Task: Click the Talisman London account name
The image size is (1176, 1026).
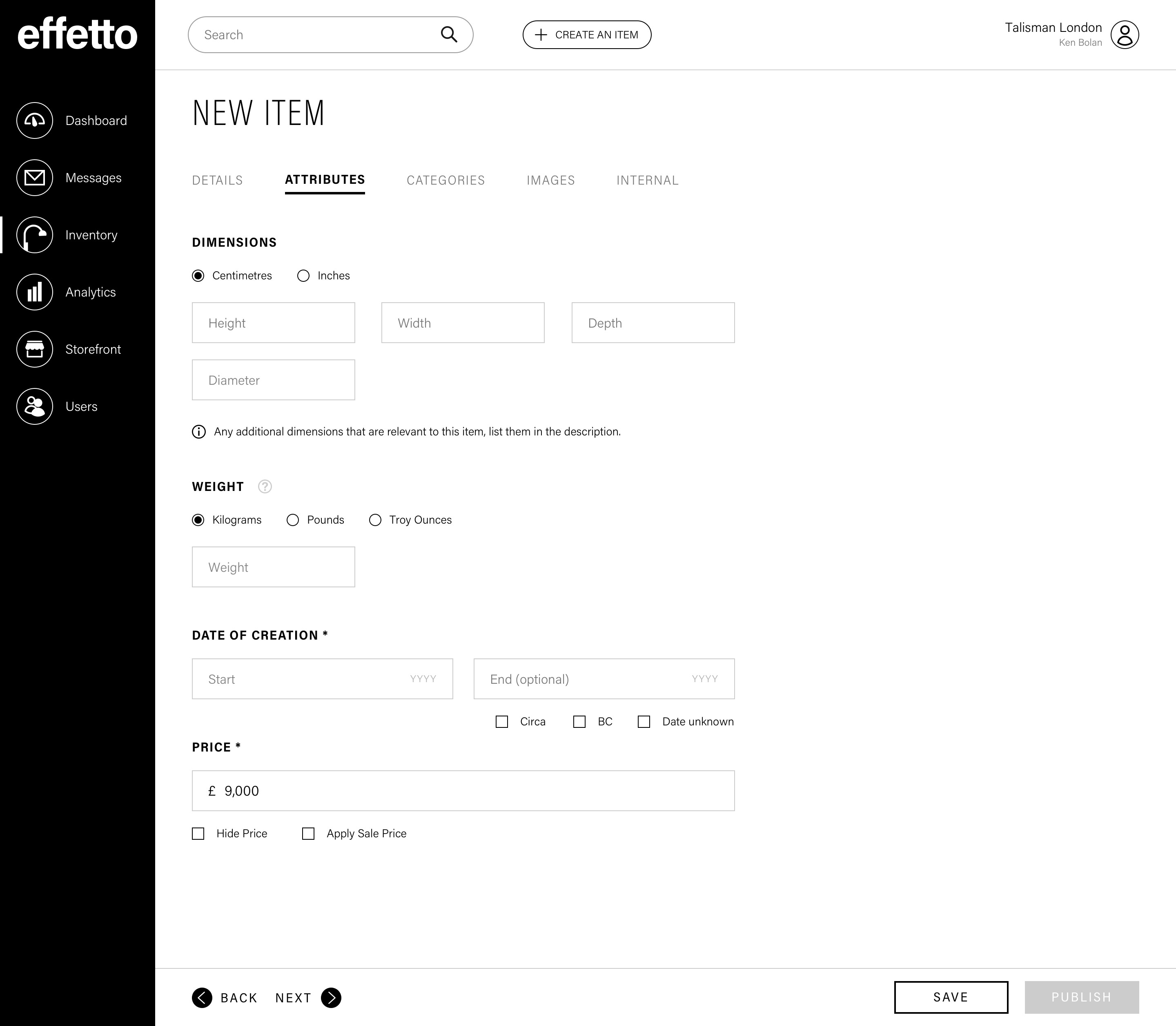Action: 1053,27
